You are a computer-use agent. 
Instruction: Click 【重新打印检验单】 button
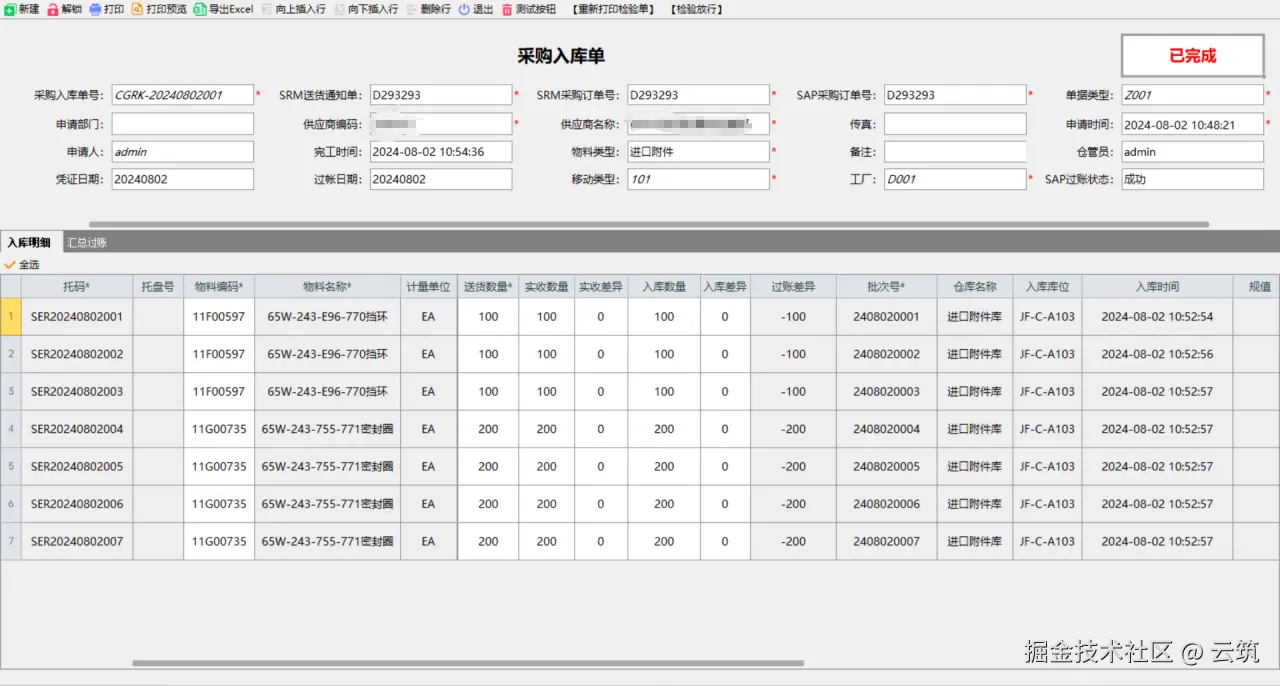(x=614, y=9)
